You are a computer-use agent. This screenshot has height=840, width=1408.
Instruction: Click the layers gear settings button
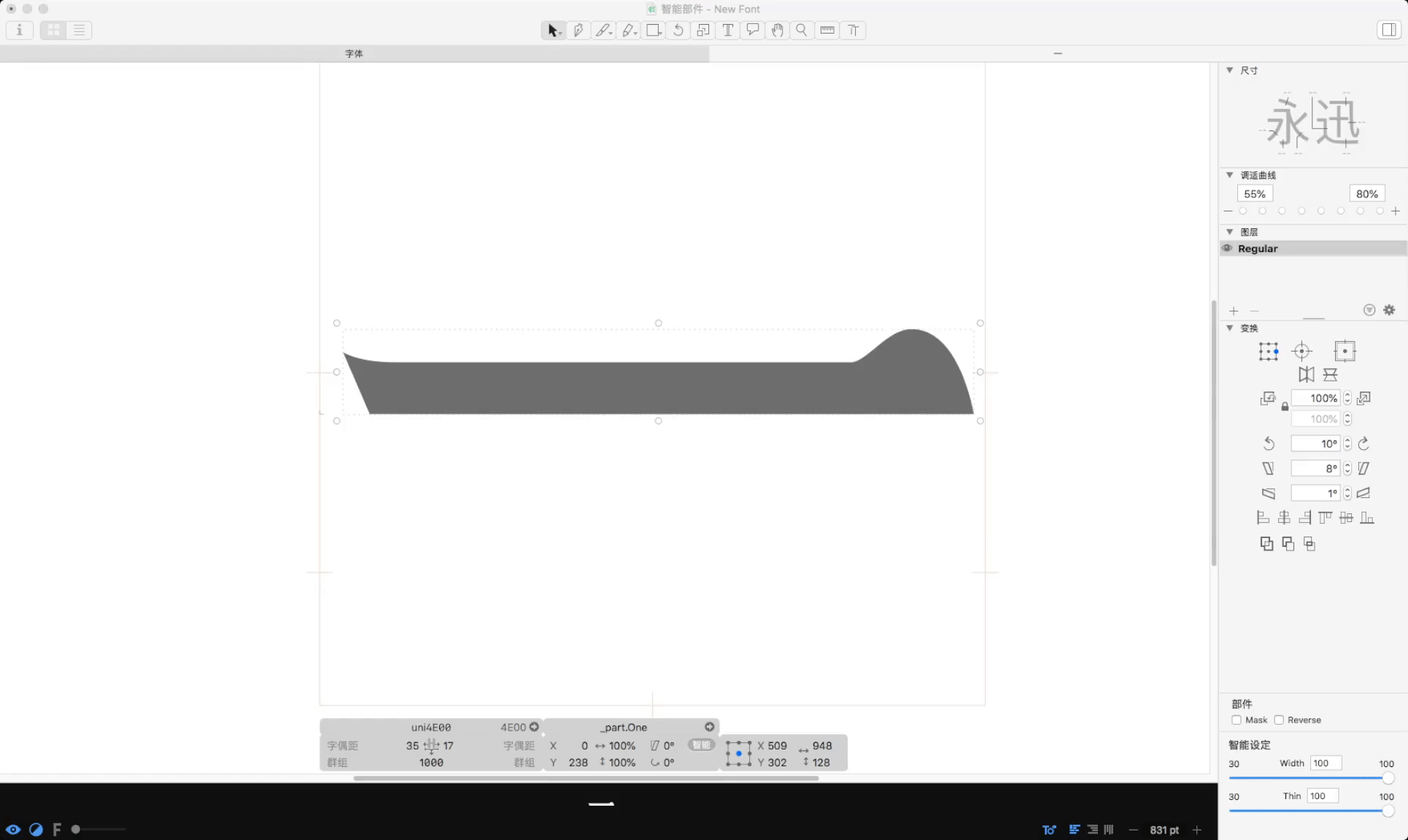point(1389,310)
